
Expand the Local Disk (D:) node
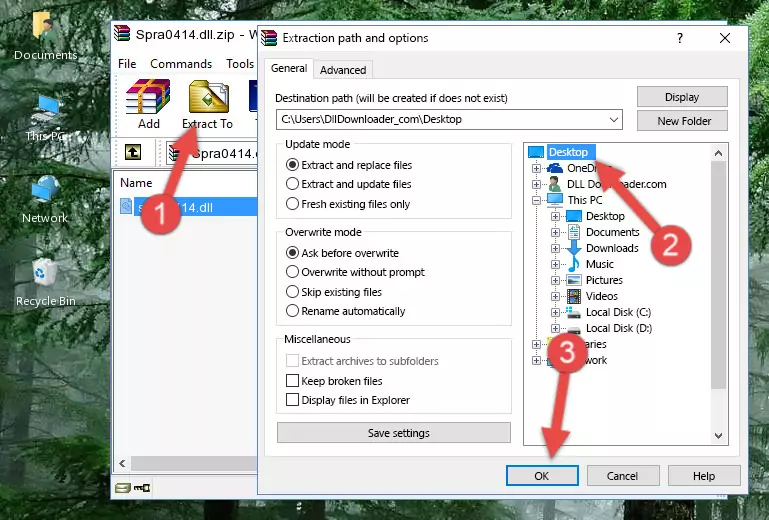[555, 328]
